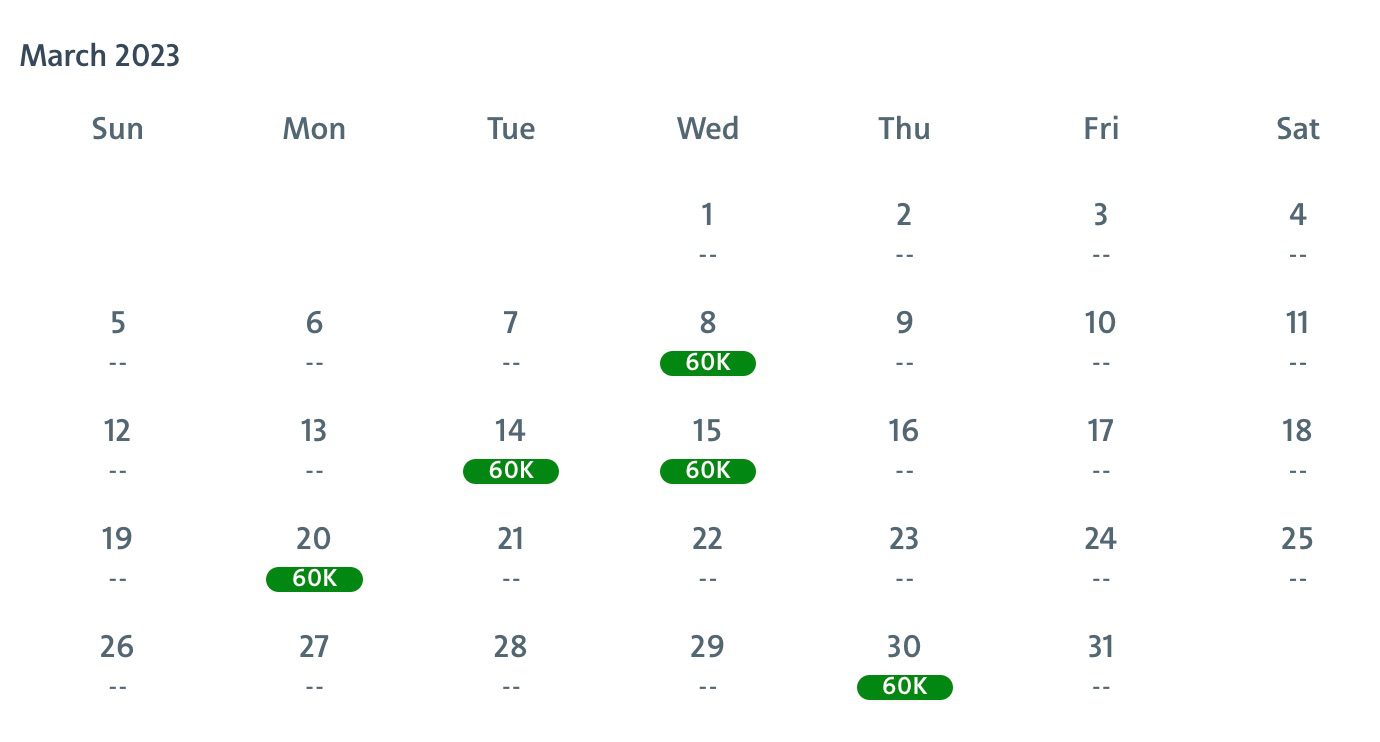Select March 1 on the calendar
The height and width of the screenshot is (742, 1380).
707,214
